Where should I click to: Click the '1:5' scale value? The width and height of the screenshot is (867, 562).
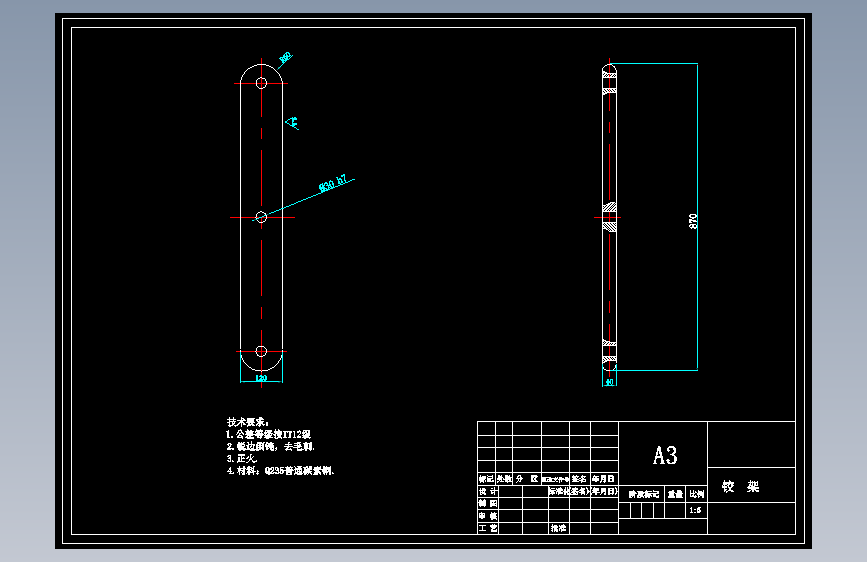695,511
